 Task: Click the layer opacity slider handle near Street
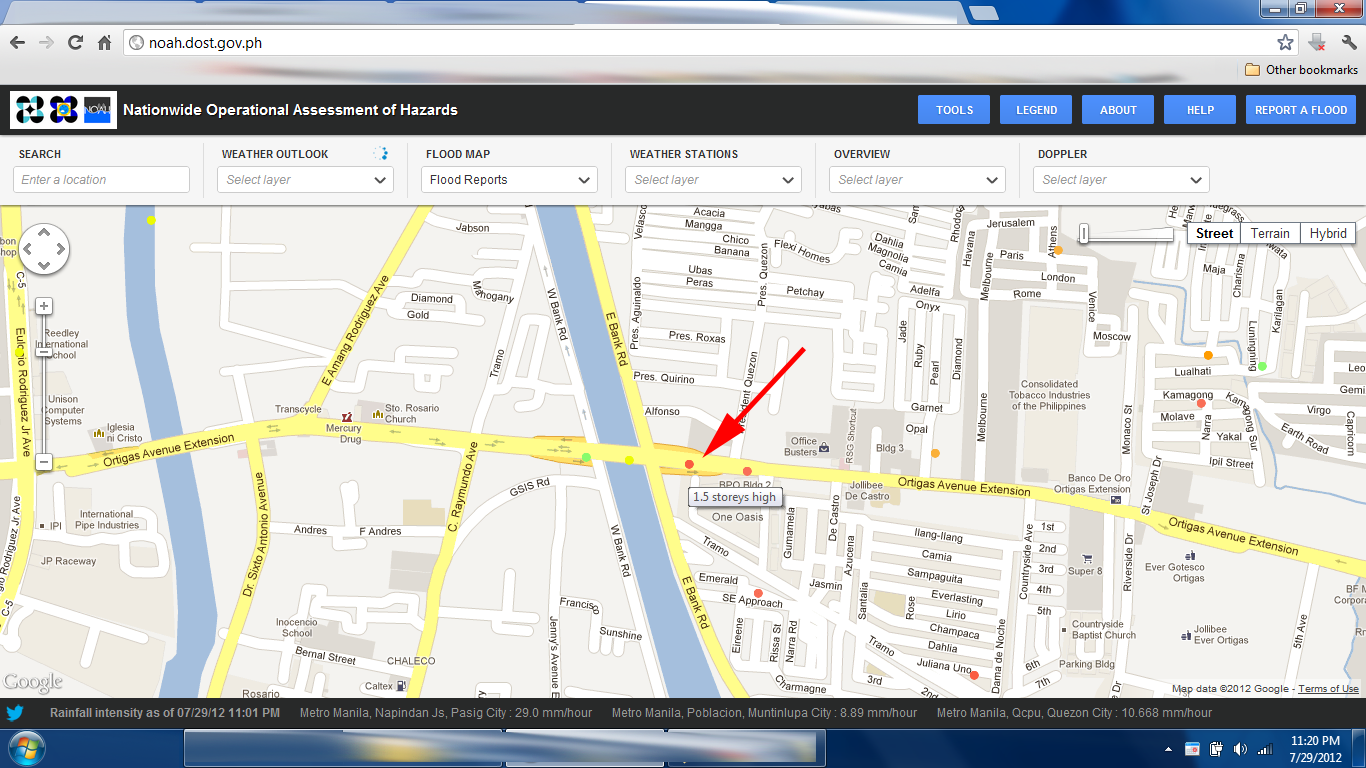click(1084, 234)
